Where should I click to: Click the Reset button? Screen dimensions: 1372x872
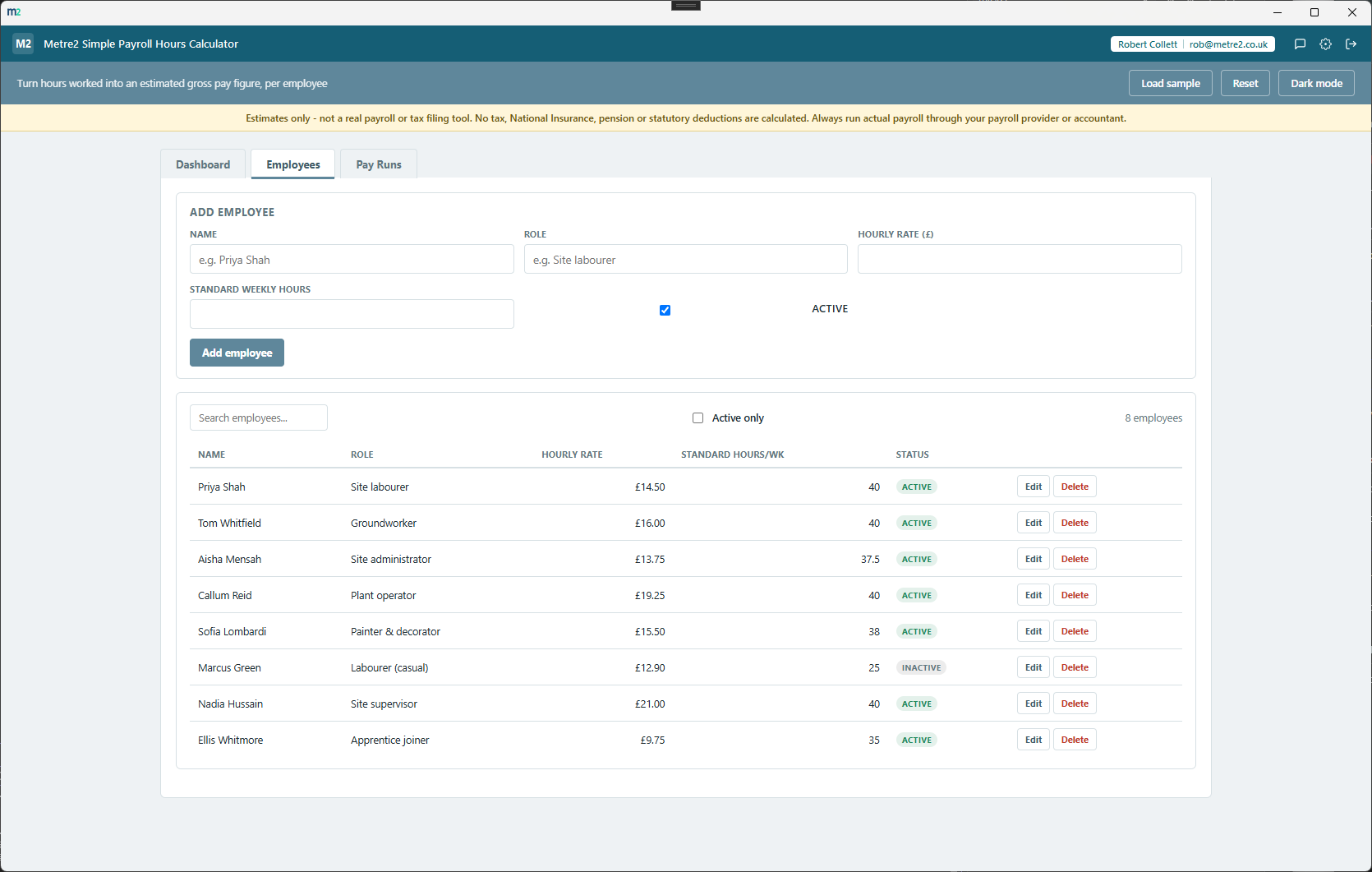1245,83
